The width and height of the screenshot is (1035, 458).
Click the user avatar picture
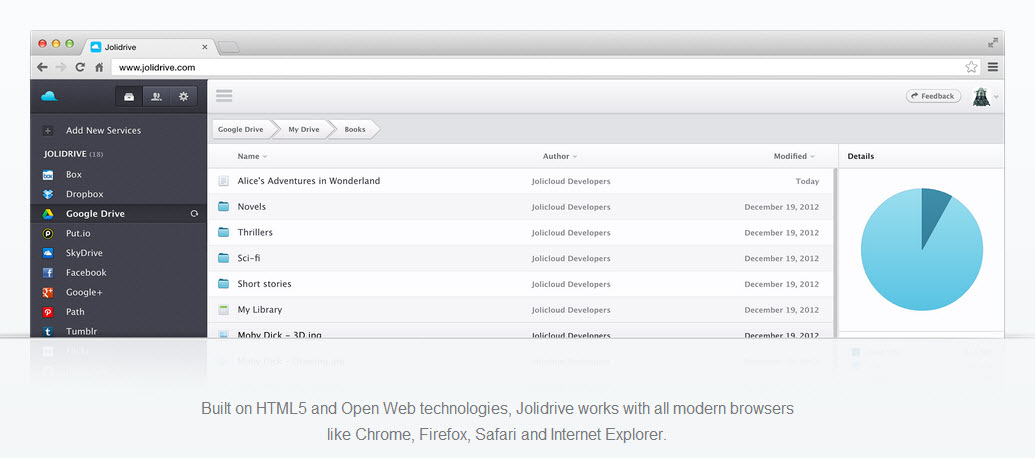pos(981,97)
